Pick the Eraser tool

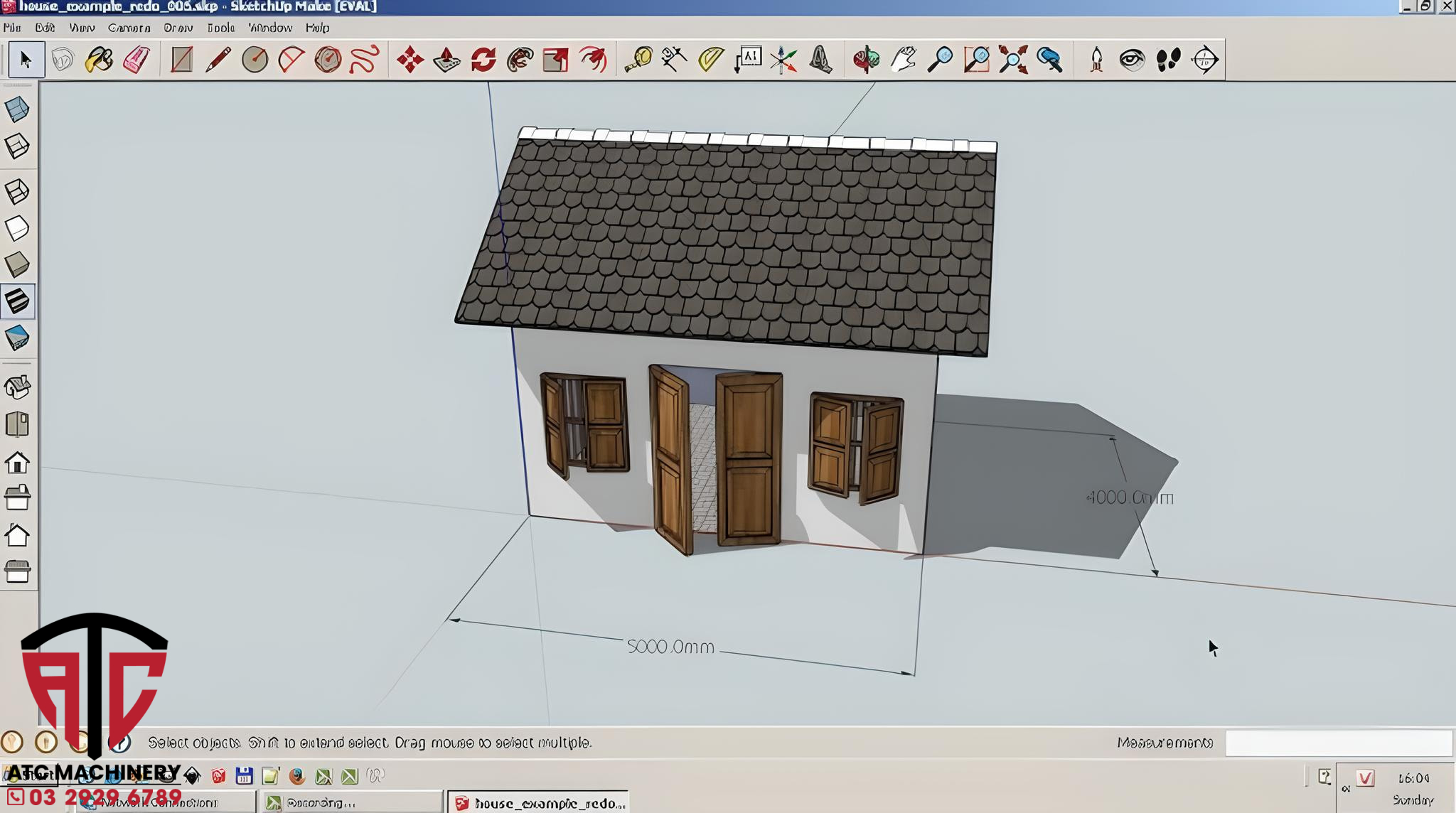click(136, 60)
